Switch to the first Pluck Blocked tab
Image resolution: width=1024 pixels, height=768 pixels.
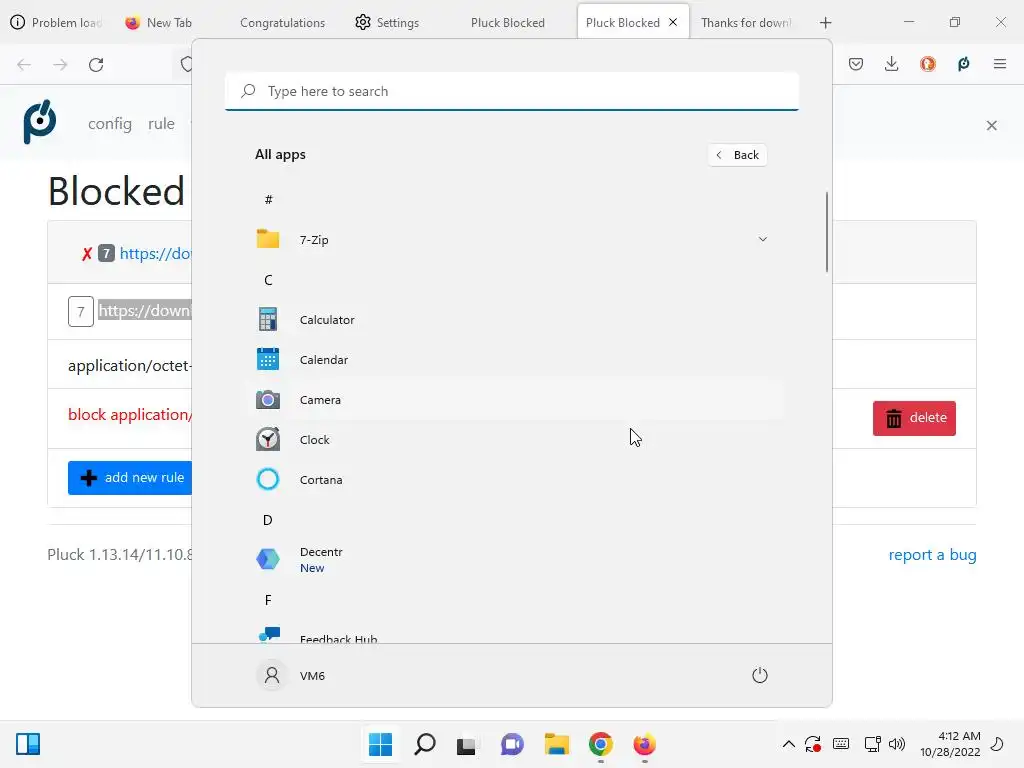[507, 23]
